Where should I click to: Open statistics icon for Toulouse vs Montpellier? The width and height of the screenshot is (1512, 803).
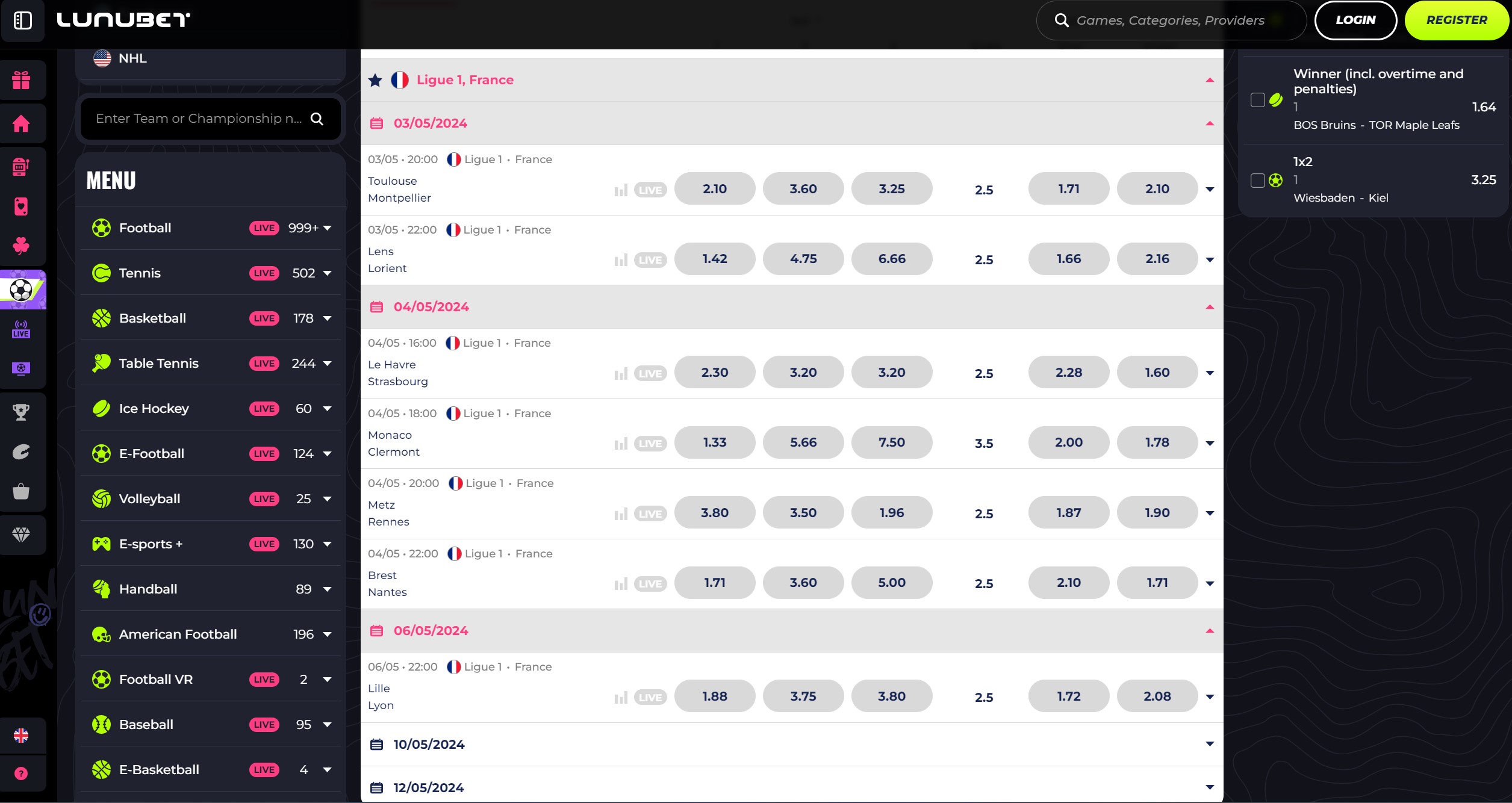pyautogui.click(x=621, y=190)
